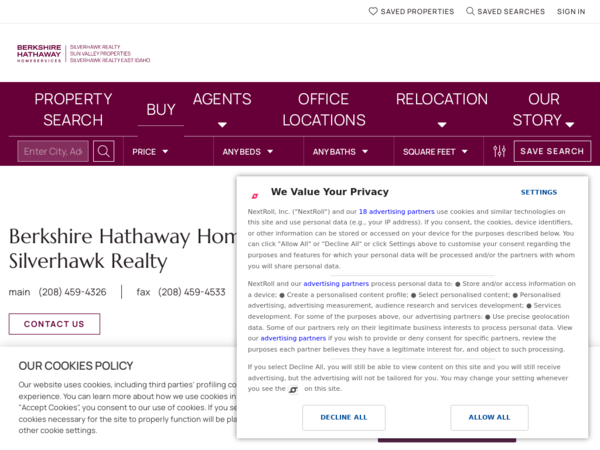Select the Buy menu item
Viewport: 600px width, 450px height.
pos(161,110)
